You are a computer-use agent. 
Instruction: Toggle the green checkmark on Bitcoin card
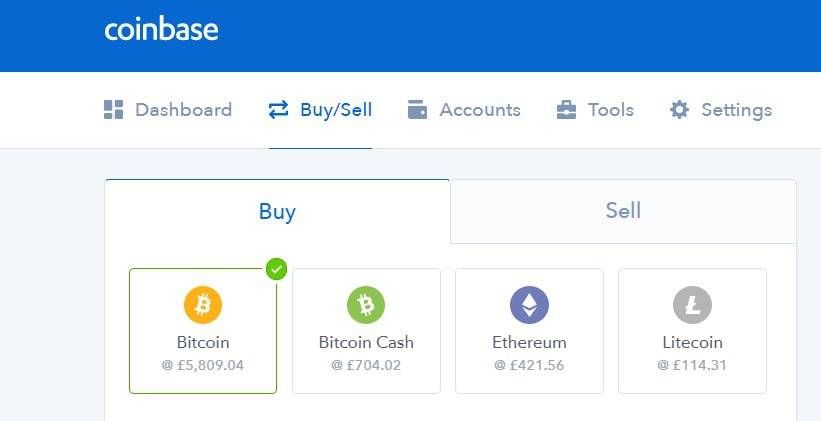pos(276,269)
